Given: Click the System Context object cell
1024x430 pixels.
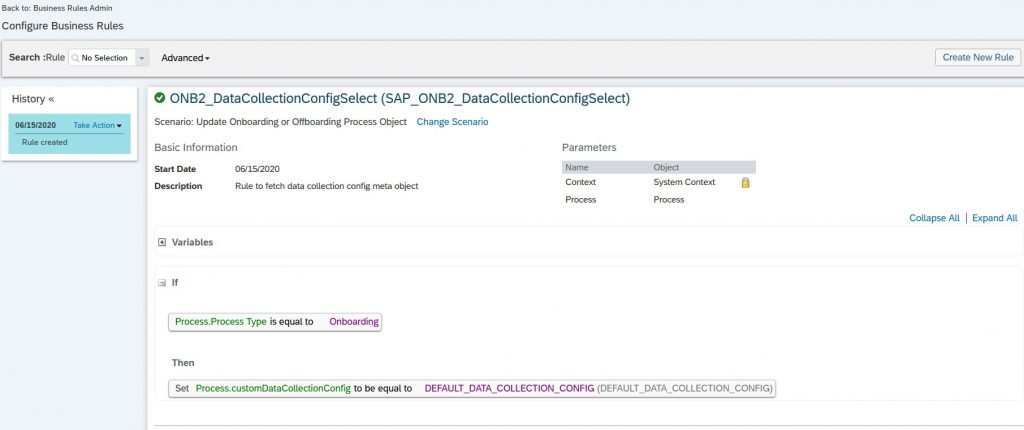Looking at the screenshot, I should (x=684, y=182).
